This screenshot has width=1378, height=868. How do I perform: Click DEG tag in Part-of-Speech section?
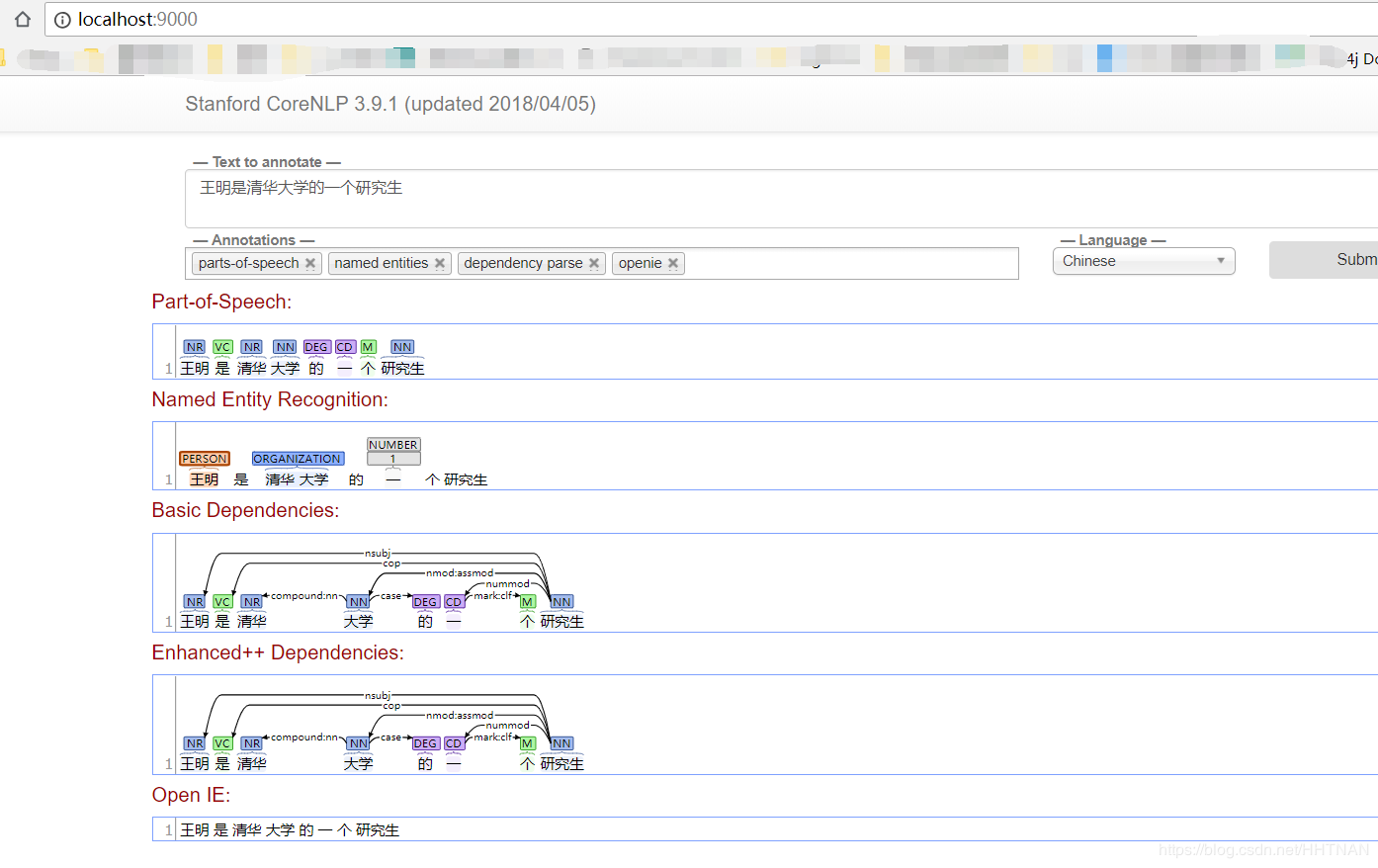click(x=316, y=347)
